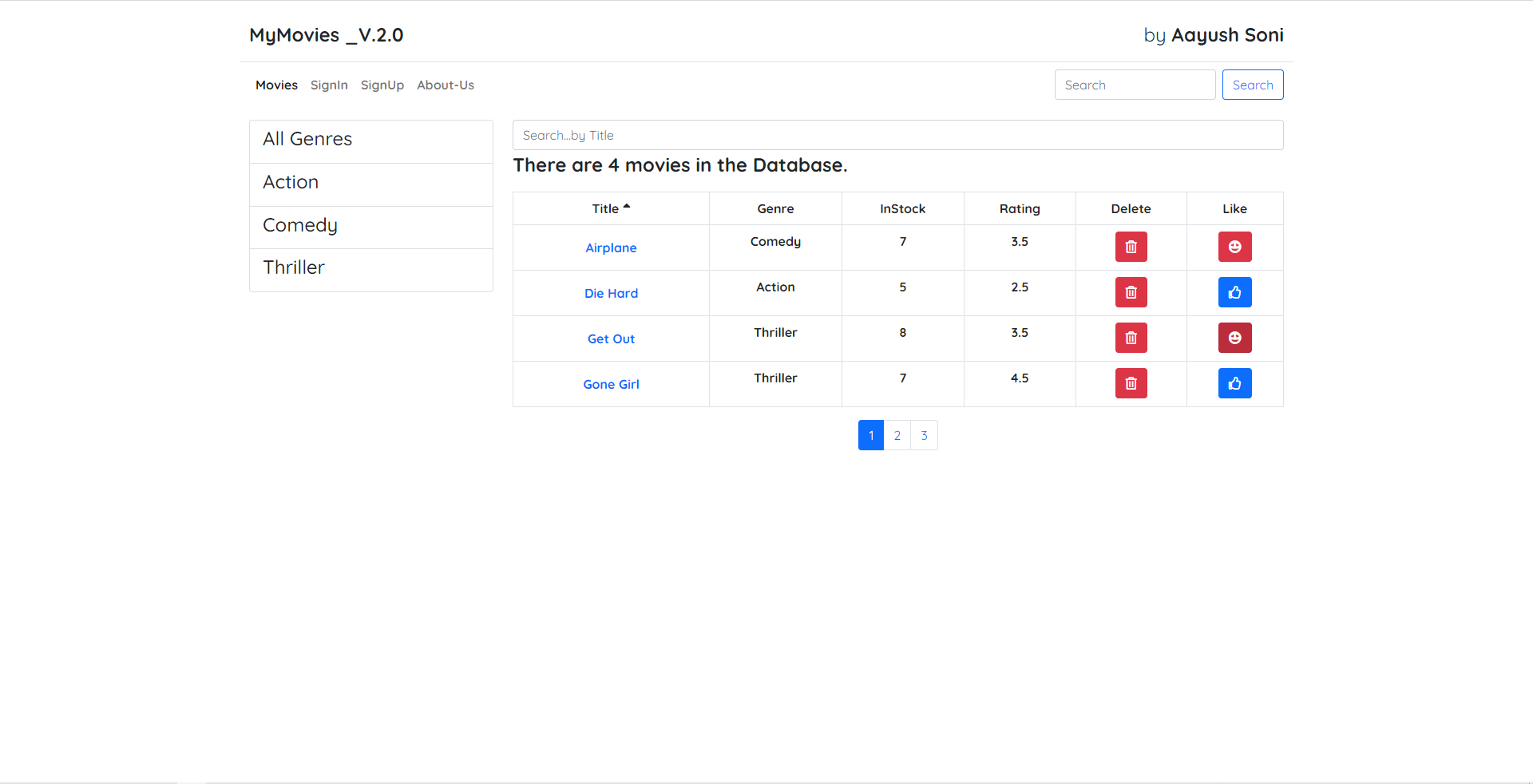
Task: Like the Die Hard movie
Action: click(1234, 293)
